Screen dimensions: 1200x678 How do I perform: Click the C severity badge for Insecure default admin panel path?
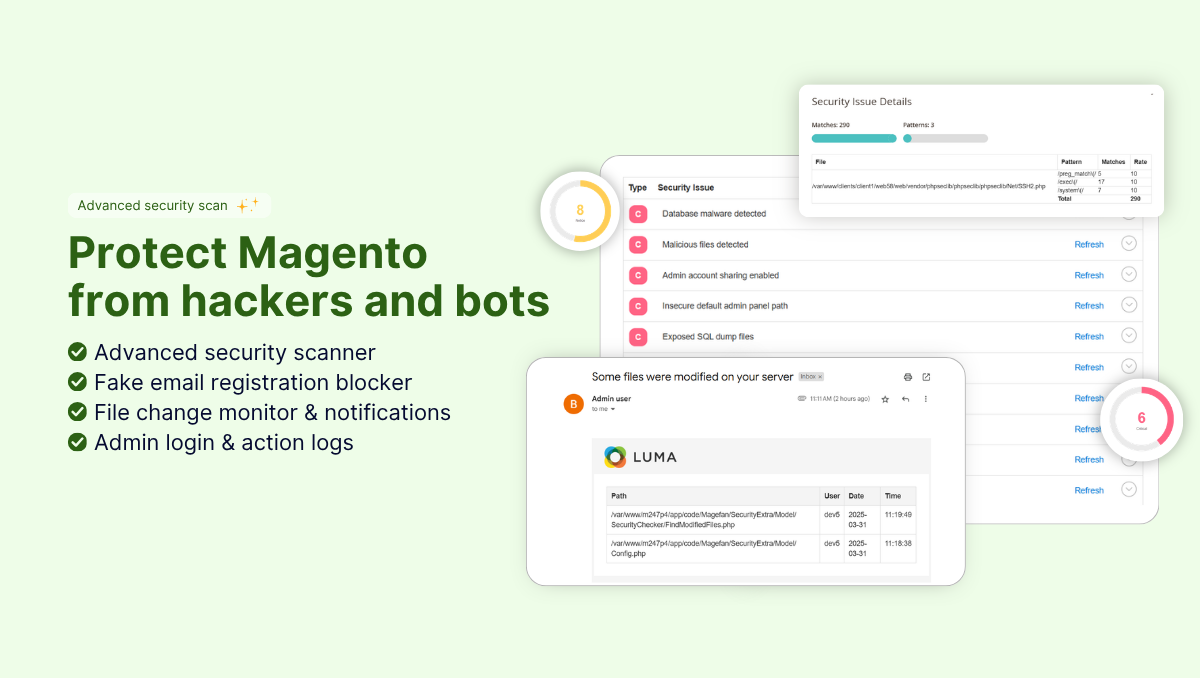pos(638,306)
